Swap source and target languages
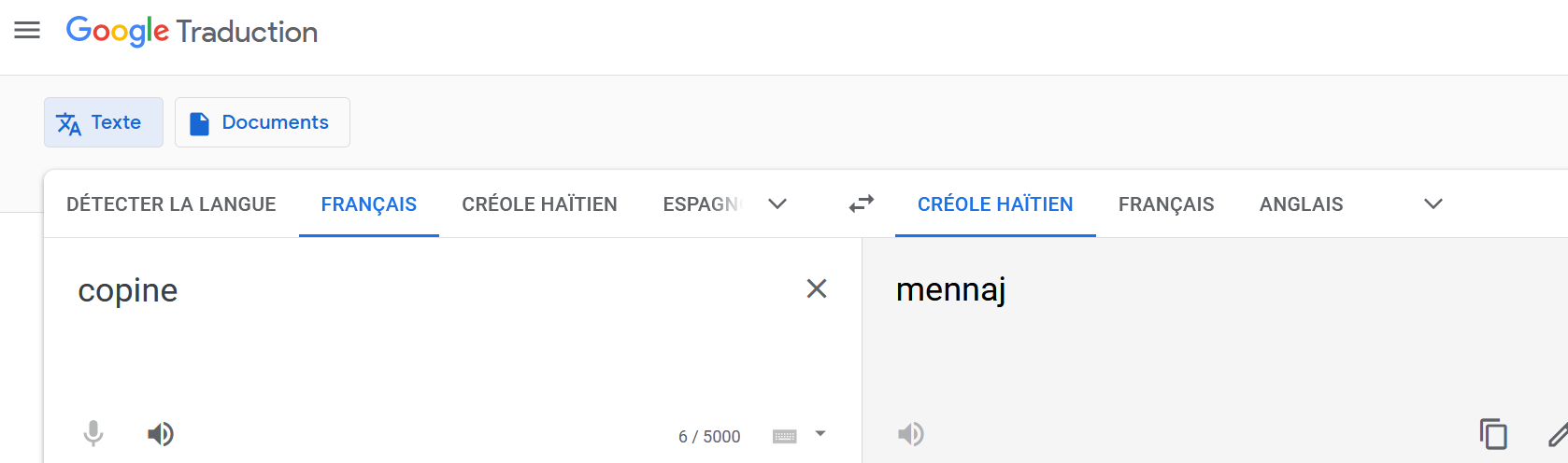Viewport: 1568px width, 463px height. click(862, 203)
